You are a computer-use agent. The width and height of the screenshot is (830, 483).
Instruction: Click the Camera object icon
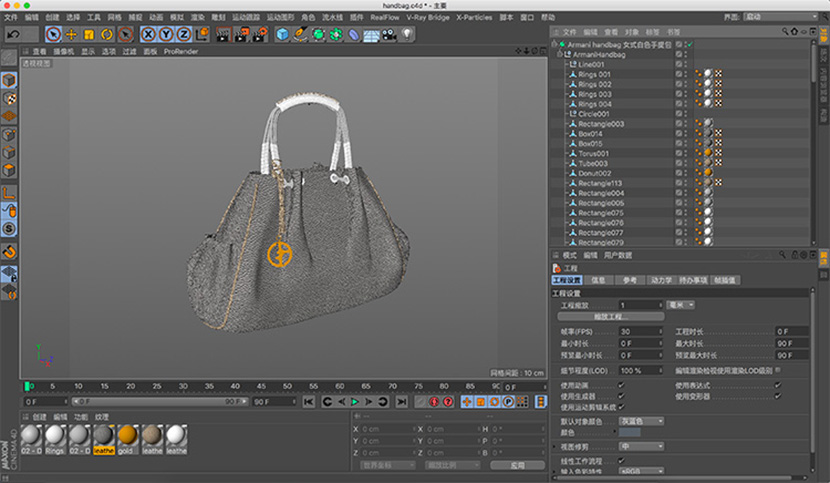(x=390, y=34)
